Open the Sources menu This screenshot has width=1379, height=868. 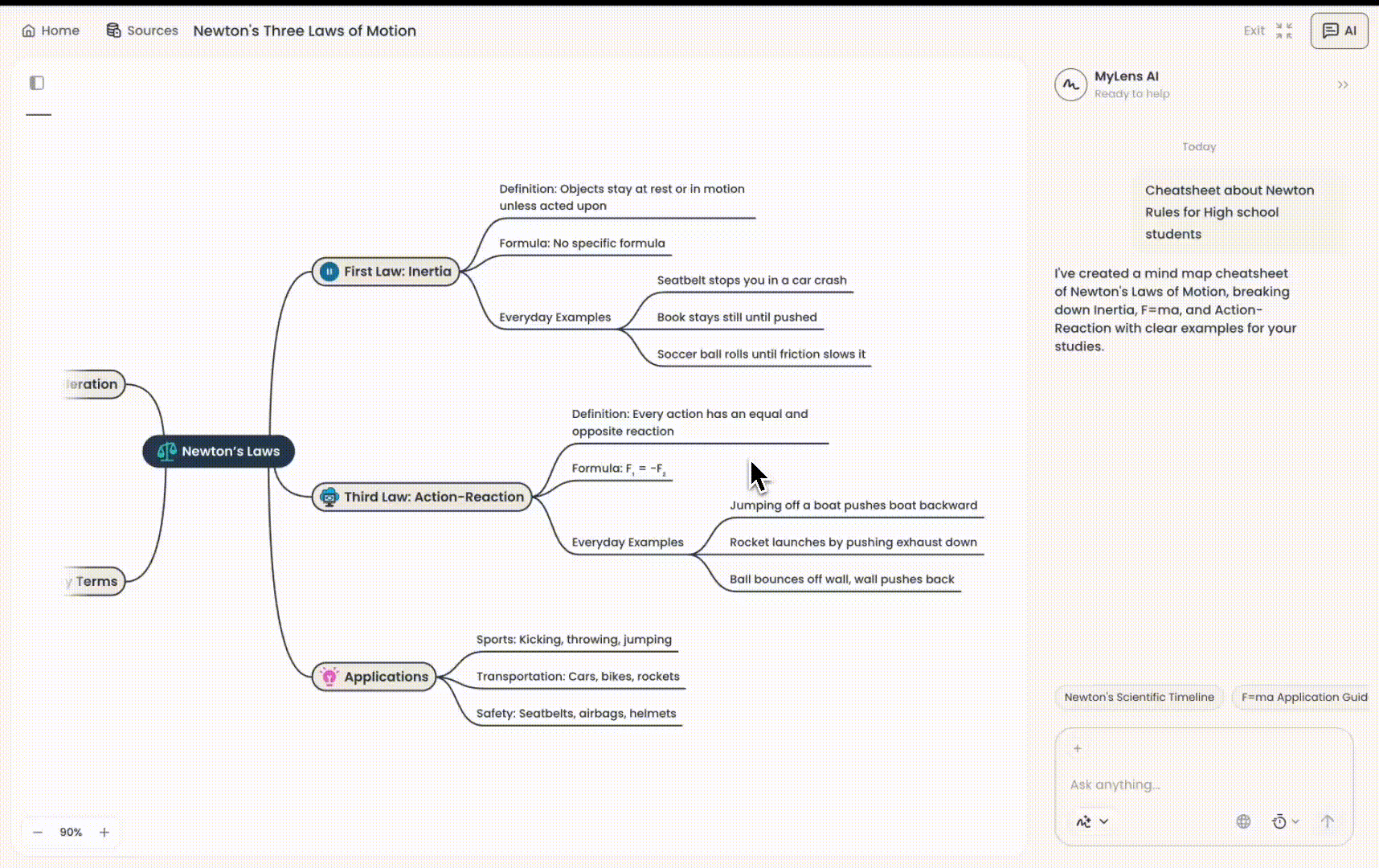click(142, 31)
